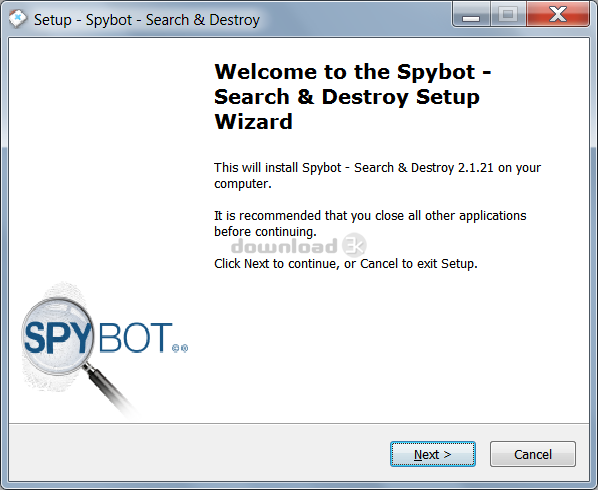Click the version 2.1.21 install text
This screenshot has width=598, height=490.
377,175
